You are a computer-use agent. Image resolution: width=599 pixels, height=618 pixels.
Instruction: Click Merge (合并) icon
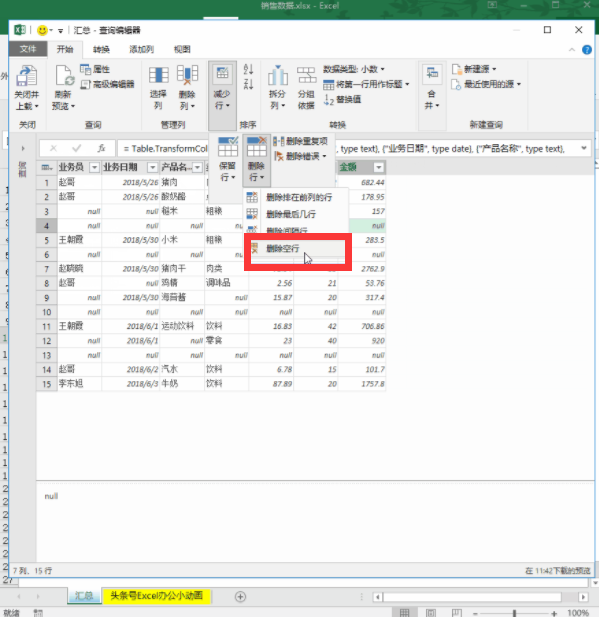coord(432,74)
